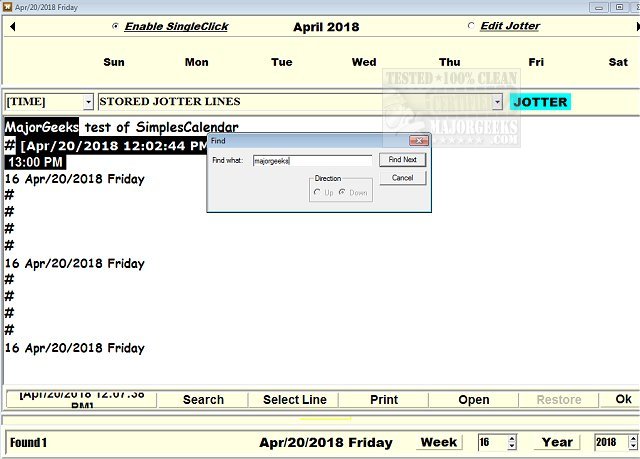The image size is (640, 459).
Task: Choose Down direction in Find dialog
Action: (x=342, y=192)
